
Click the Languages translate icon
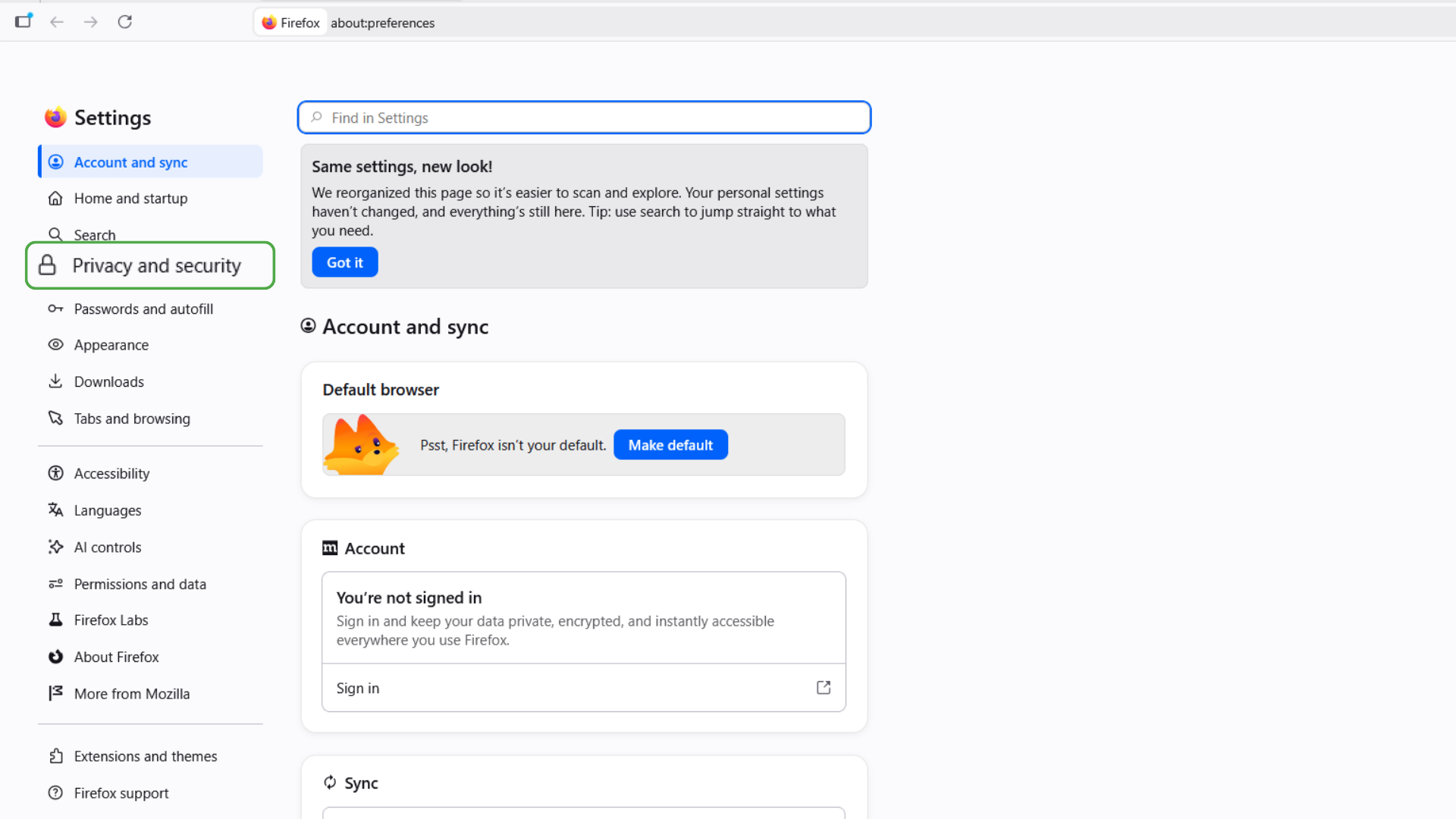pyautogui.click(x=55, y=510)
